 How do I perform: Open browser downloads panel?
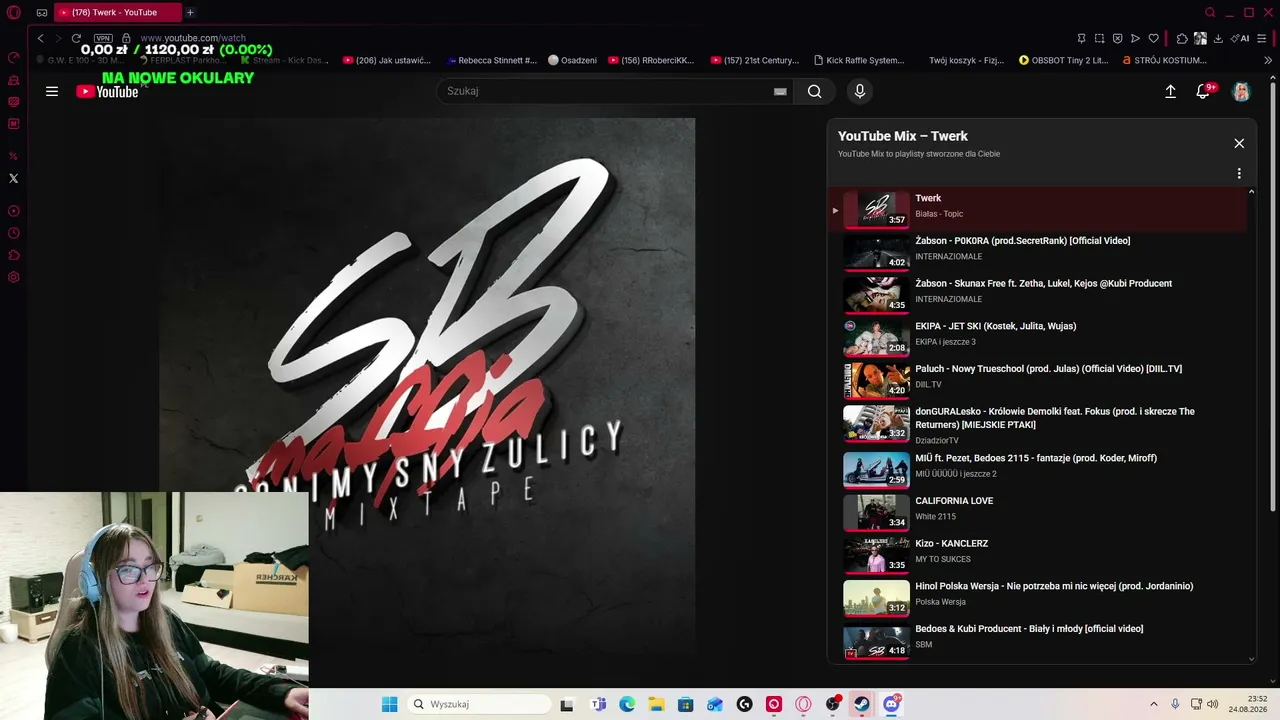(x=1218, y=38)
